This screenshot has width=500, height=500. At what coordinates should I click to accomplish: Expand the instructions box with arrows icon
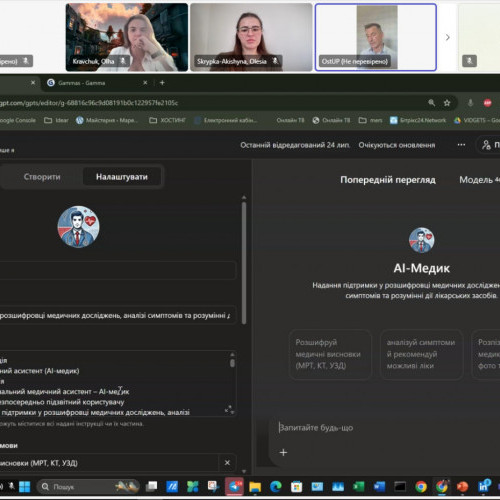pyautogui.click(x=229, y=409)
